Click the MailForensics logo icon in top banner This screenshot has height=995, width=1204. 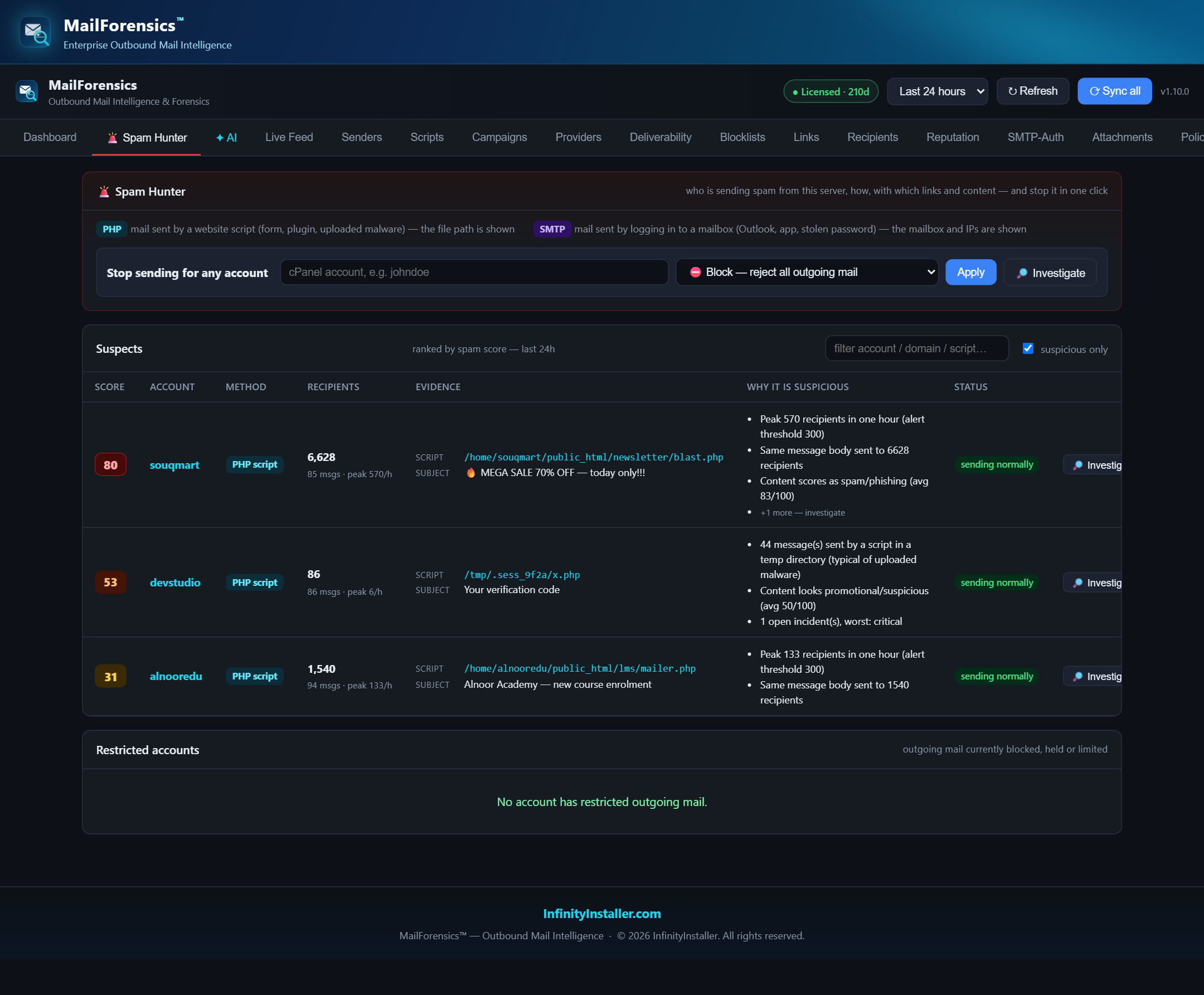coord(35,32)
